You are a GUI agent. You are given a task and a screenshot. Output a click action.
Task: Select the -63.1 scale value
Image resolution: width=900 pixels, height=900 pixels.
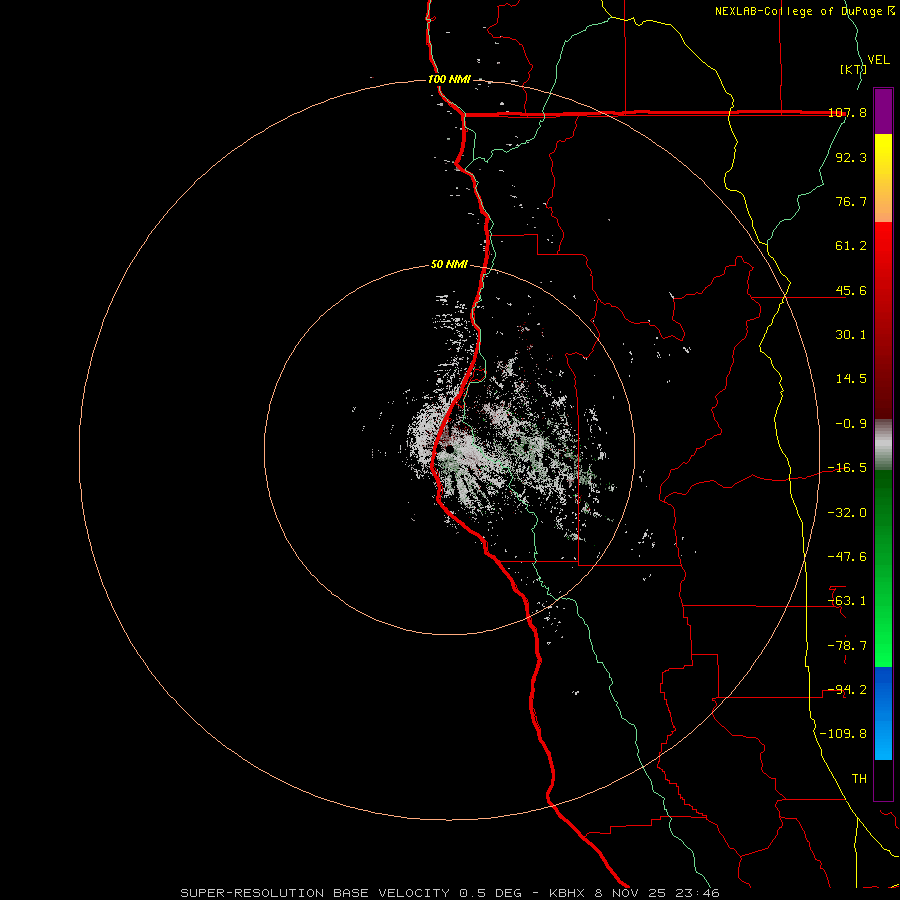[847, 601]
